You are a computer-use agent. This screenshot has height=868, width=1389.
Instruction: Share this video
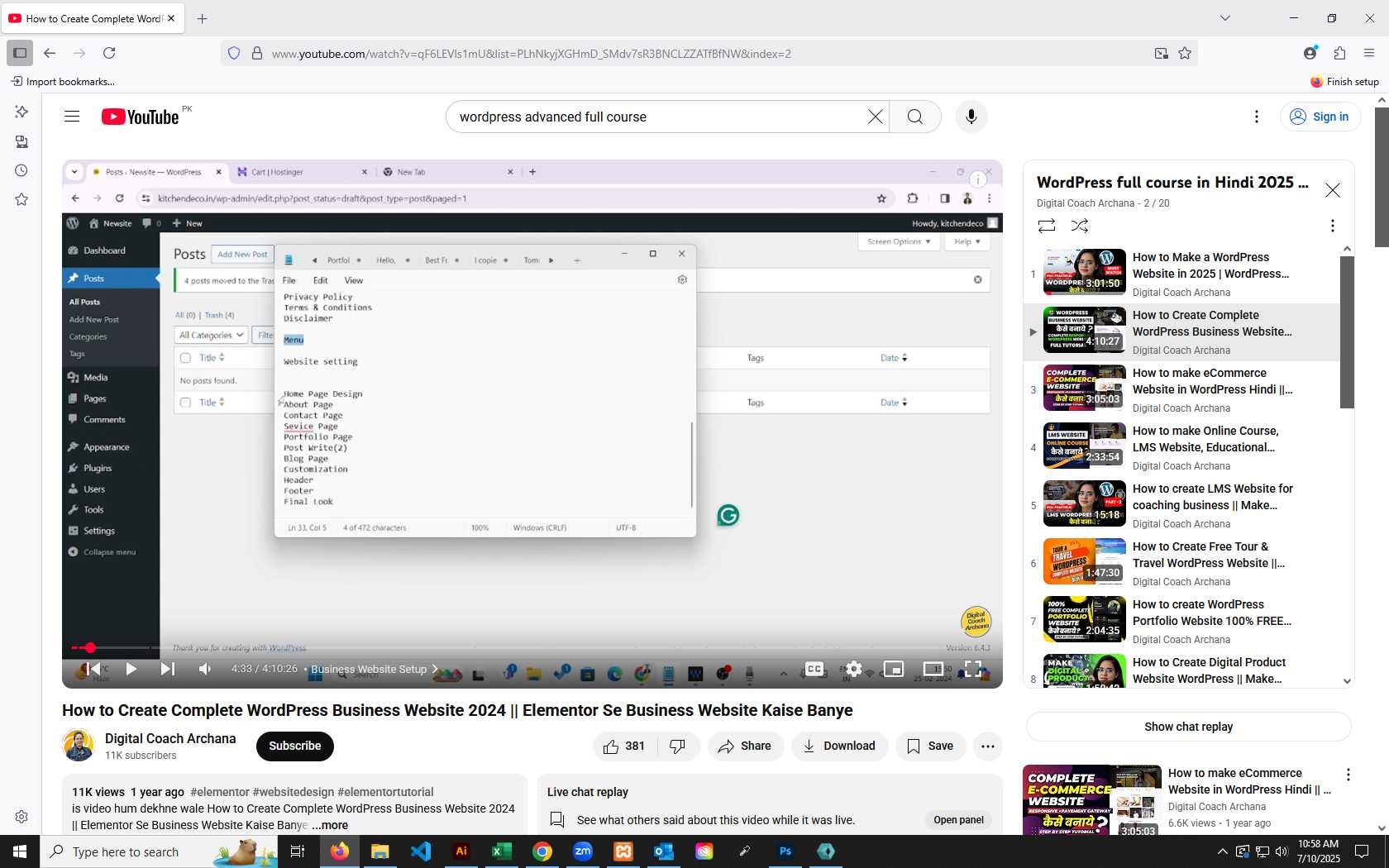click(745, 746)
